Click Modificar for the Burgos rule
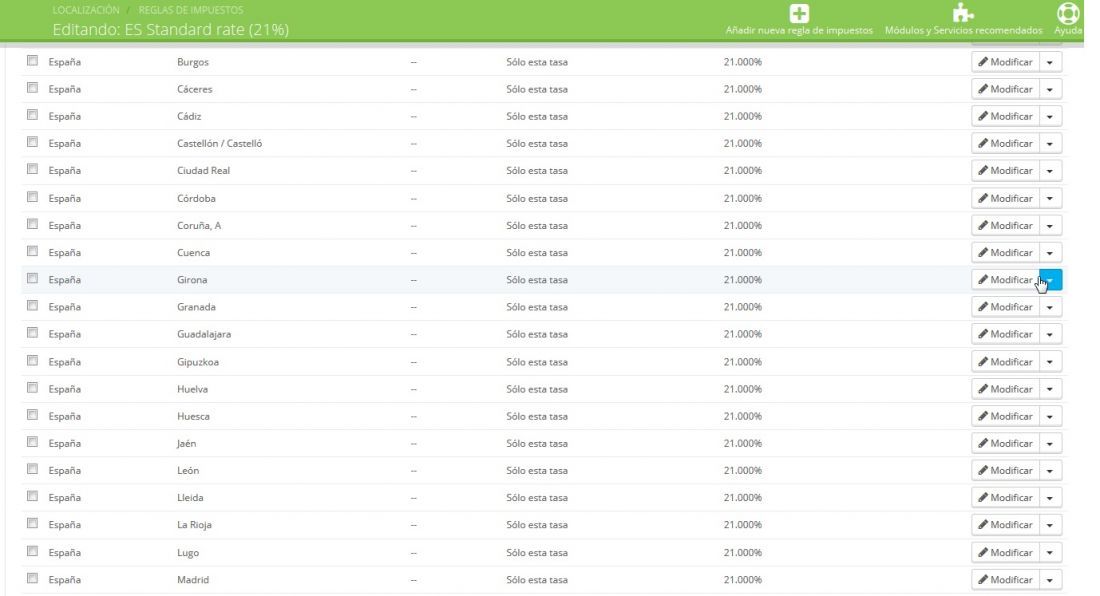The height and width of the screenshot is (596, 1100). click(x=1005, y=62)
